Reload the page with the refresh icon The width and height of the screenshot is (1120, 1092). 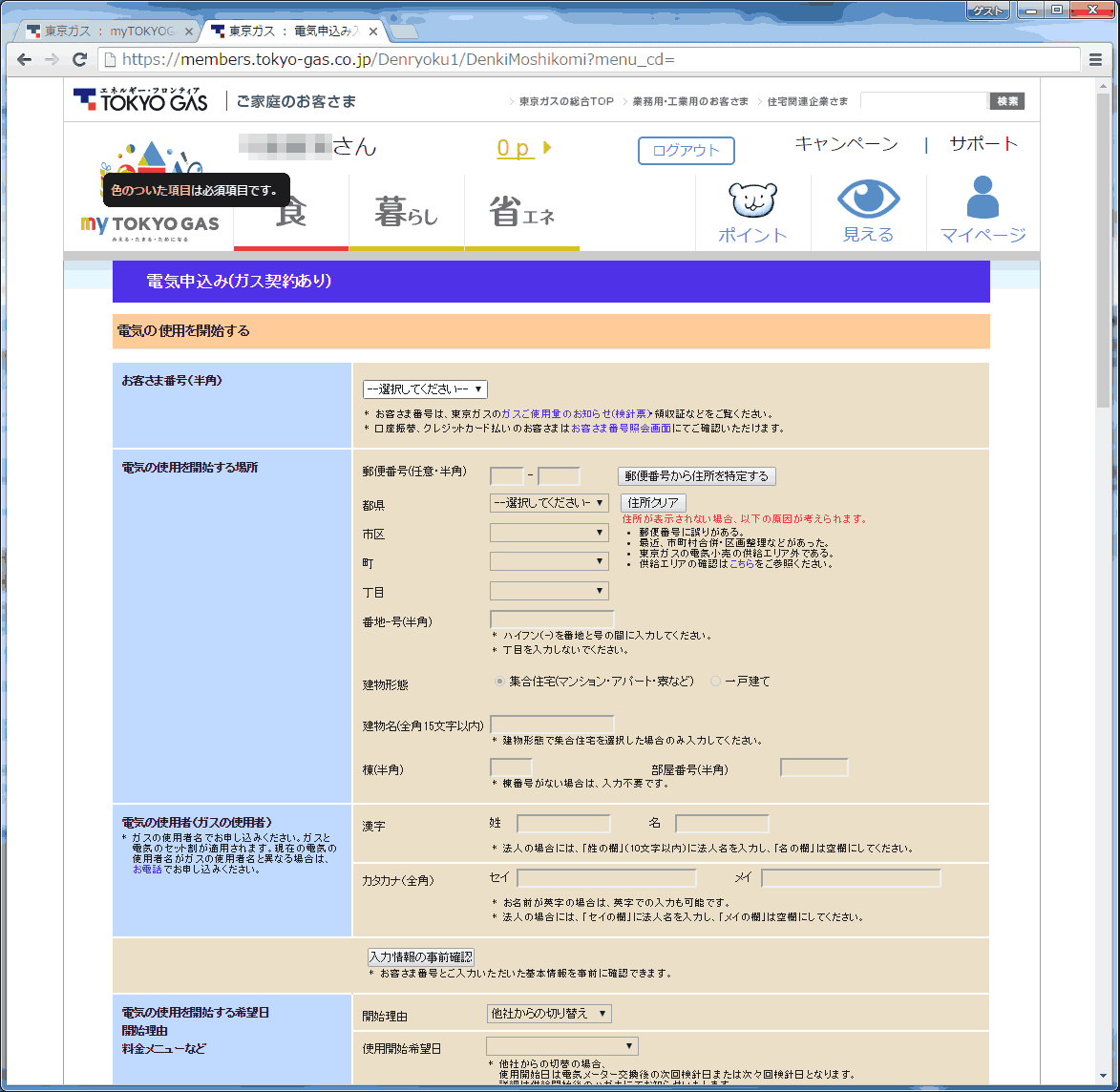(79, 60)
